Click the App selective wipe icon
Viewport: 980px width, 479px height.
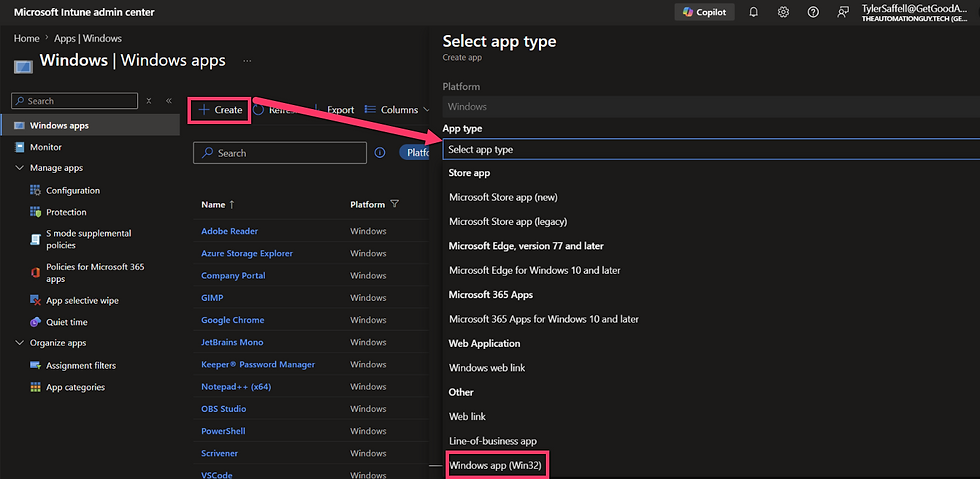pyautogui.click(x=35, y=301)
